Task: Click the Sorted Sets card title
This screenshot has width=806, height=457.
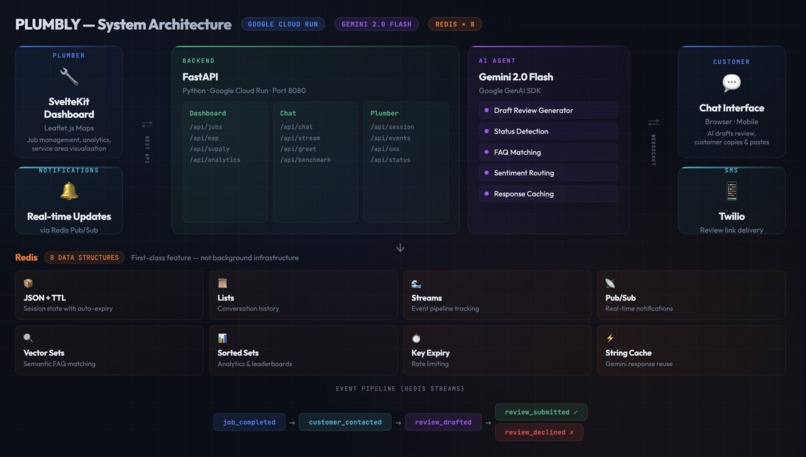Action: tap(238, 353)
